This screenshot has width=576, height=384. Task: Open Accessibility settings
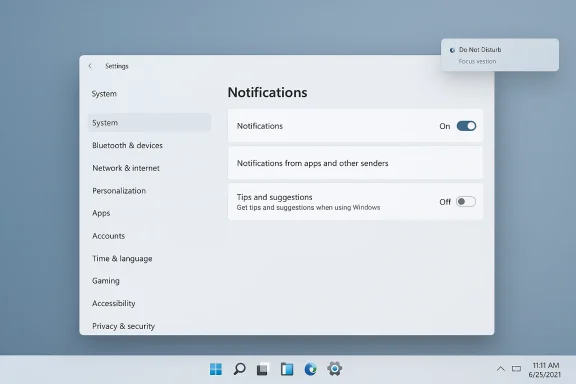click(114, 304)
